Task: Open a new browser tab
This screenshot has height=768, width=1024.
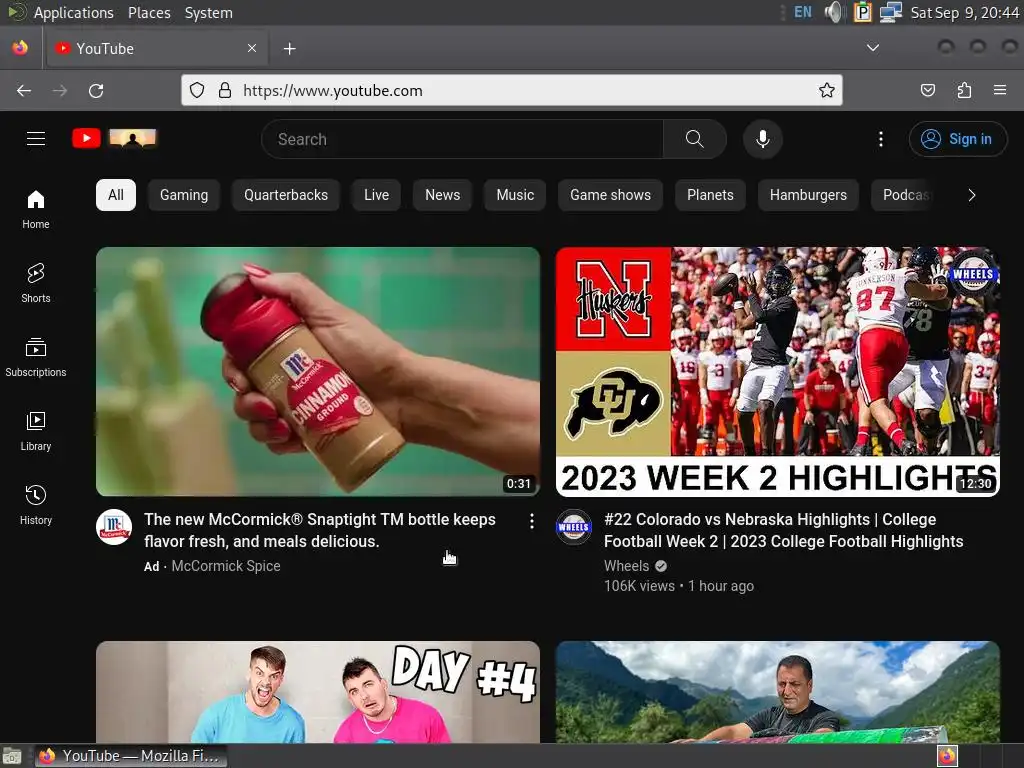Action: 289,49
